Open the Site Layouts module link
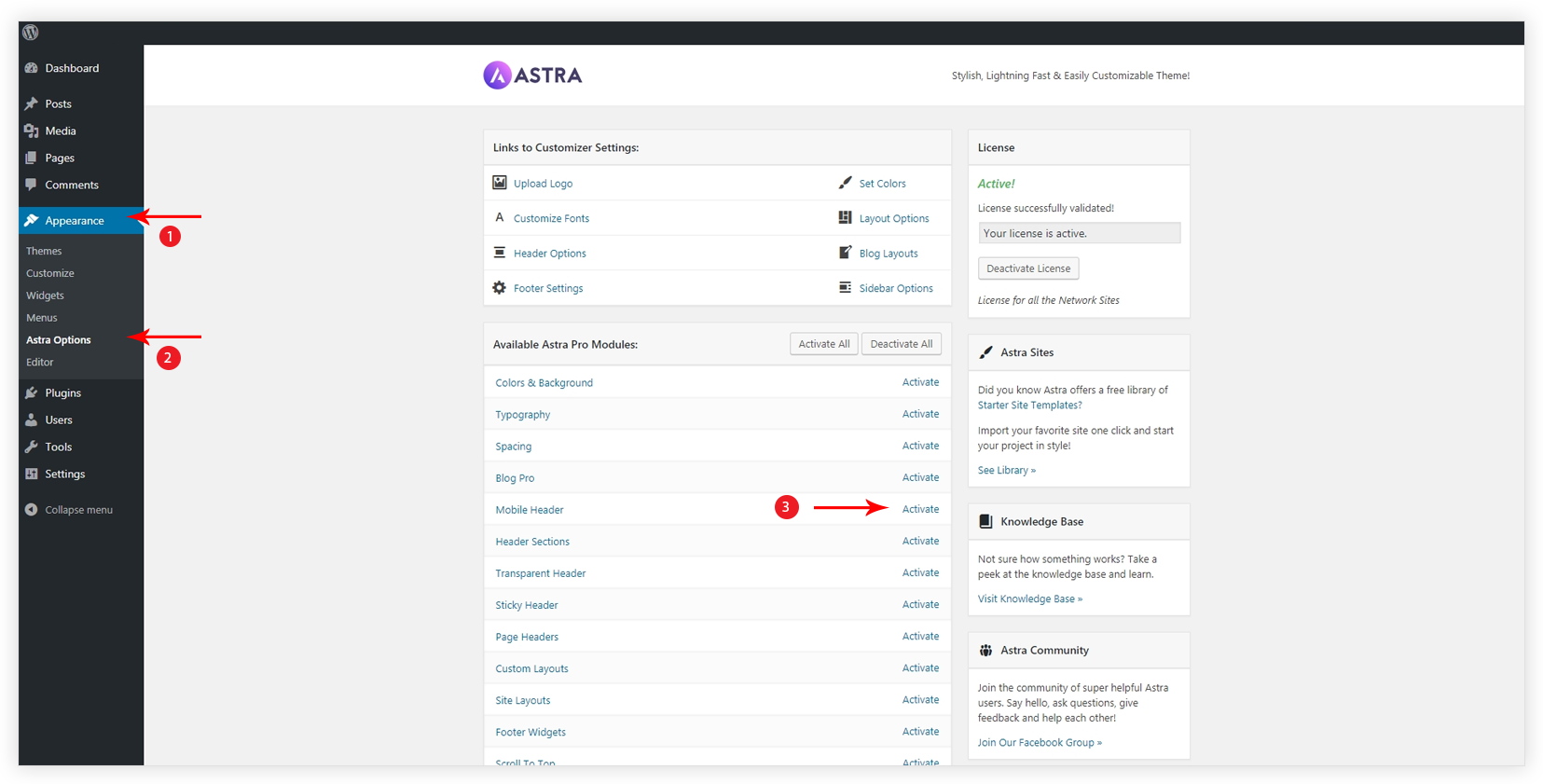Viewport: 1543px width, 784px height. pos(523,700)
